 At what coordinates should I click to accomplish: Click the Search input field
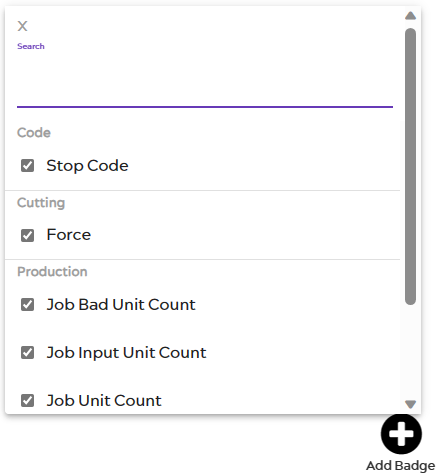point(205,80)
